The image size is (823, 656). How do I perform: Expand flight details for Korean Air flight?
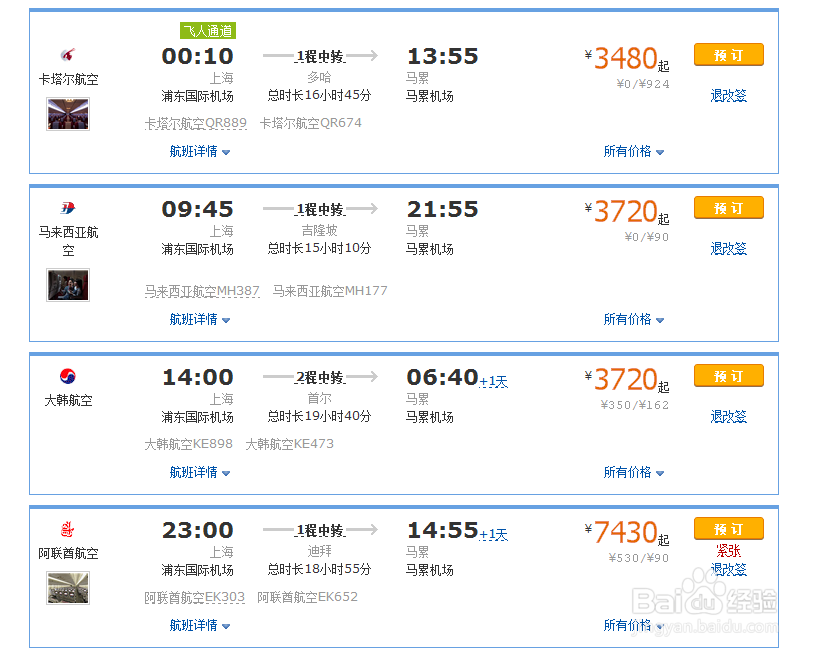coord(200,472)
